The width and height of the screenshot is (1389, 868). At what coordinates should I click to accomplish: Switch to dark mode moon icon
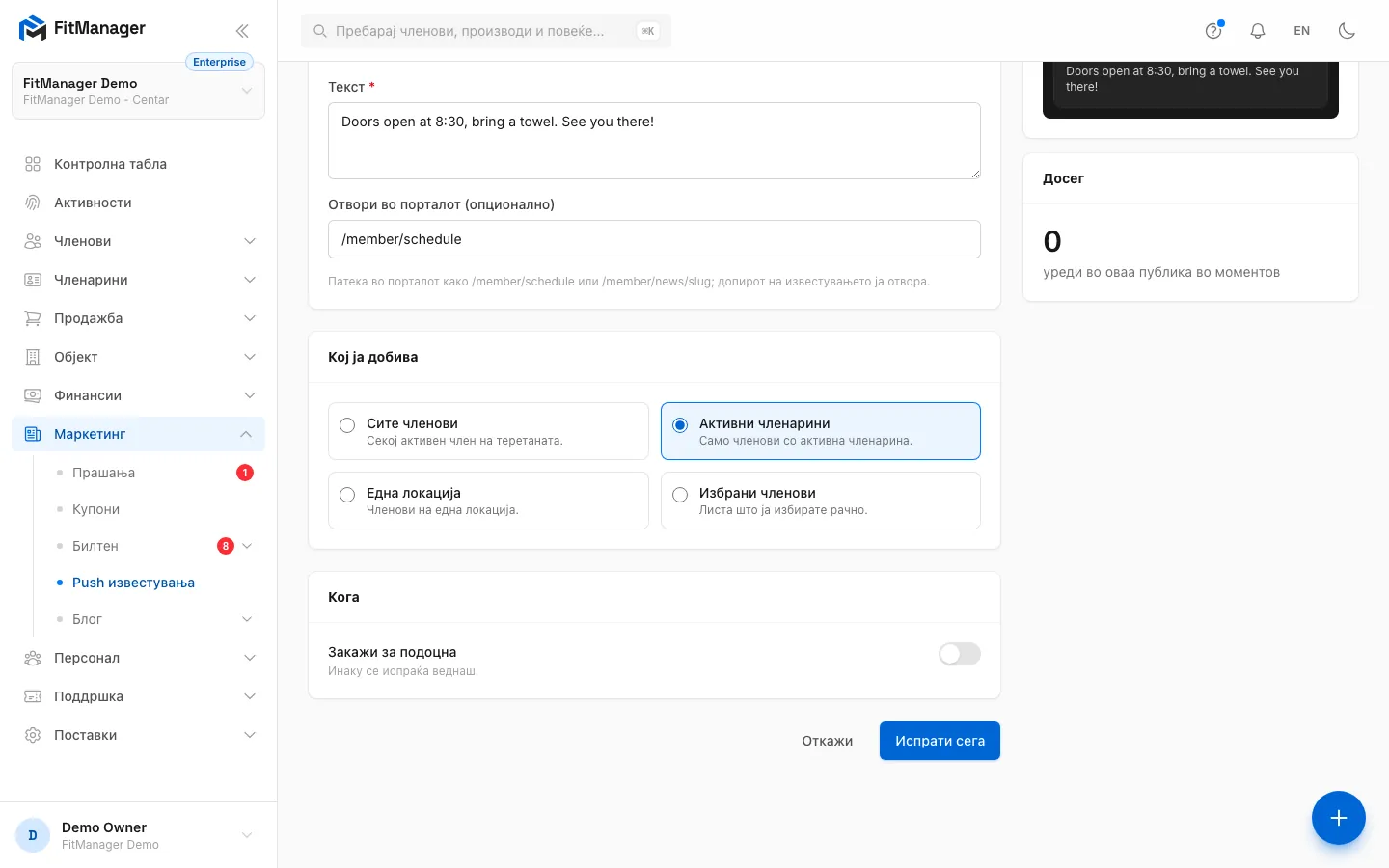click(x=1347, y=31)
